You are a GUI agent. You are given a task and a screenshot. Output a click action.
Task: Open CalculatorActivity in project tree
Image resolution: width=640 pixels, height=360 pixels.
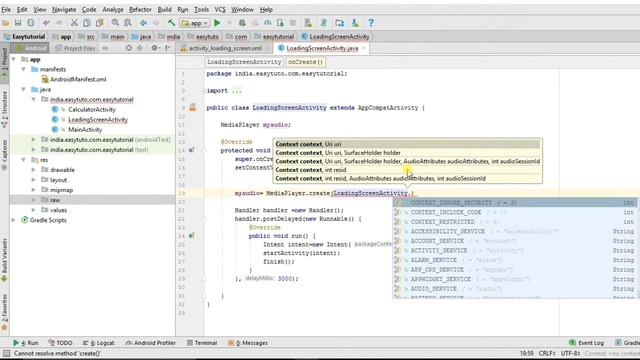pos(92,109)
